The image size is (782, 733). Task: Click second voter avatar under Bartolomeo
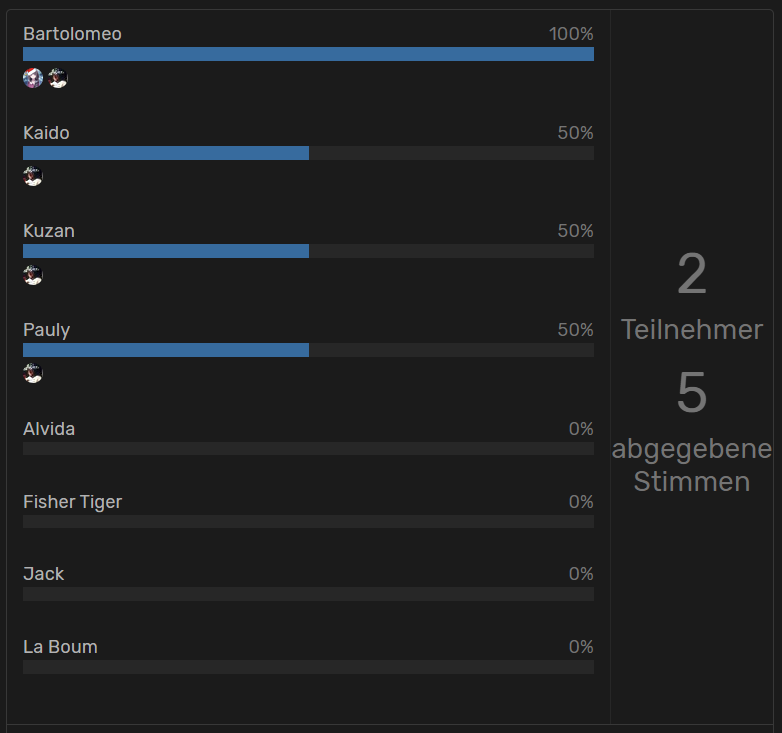coord(58,78)
